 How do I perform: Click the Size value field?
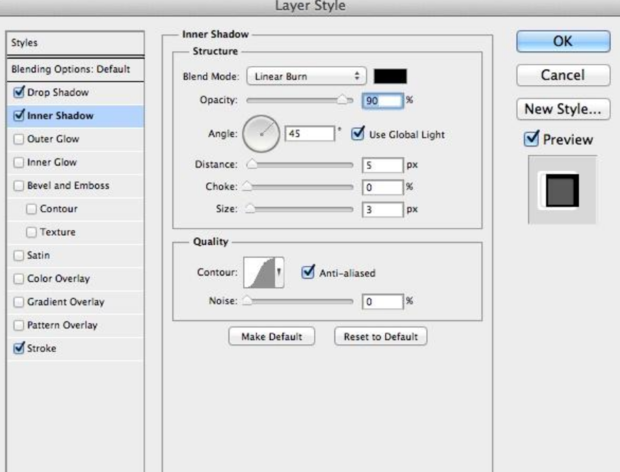[x=382, y=209]
